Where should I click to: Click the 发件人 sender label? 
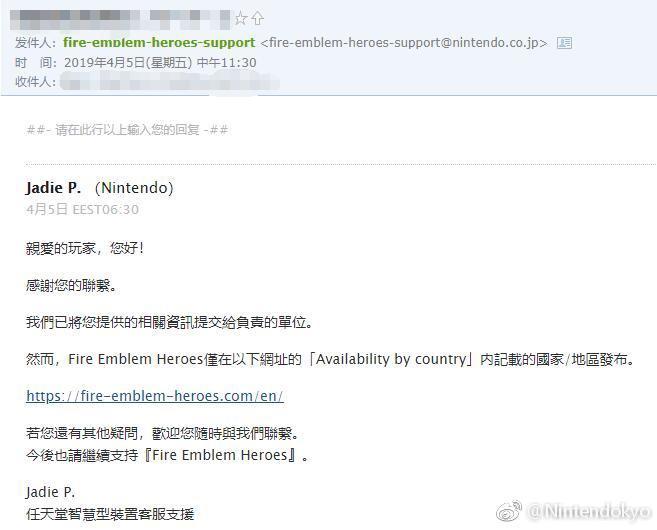pyautogui.click(x=35, y=43)
